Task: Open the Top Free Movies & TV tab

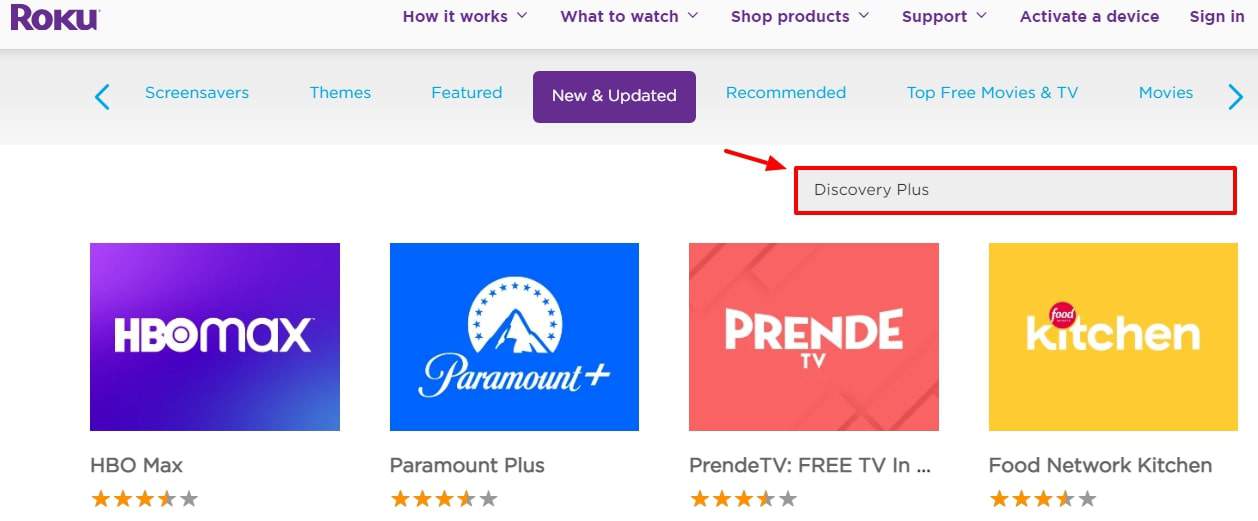Action: tap(992, 92)
